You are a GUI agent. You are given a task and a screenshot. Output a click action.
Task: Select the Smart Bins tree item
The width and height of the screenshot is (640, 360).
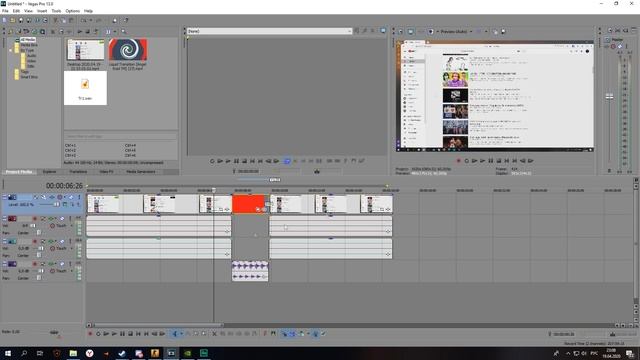coord(29,77)
